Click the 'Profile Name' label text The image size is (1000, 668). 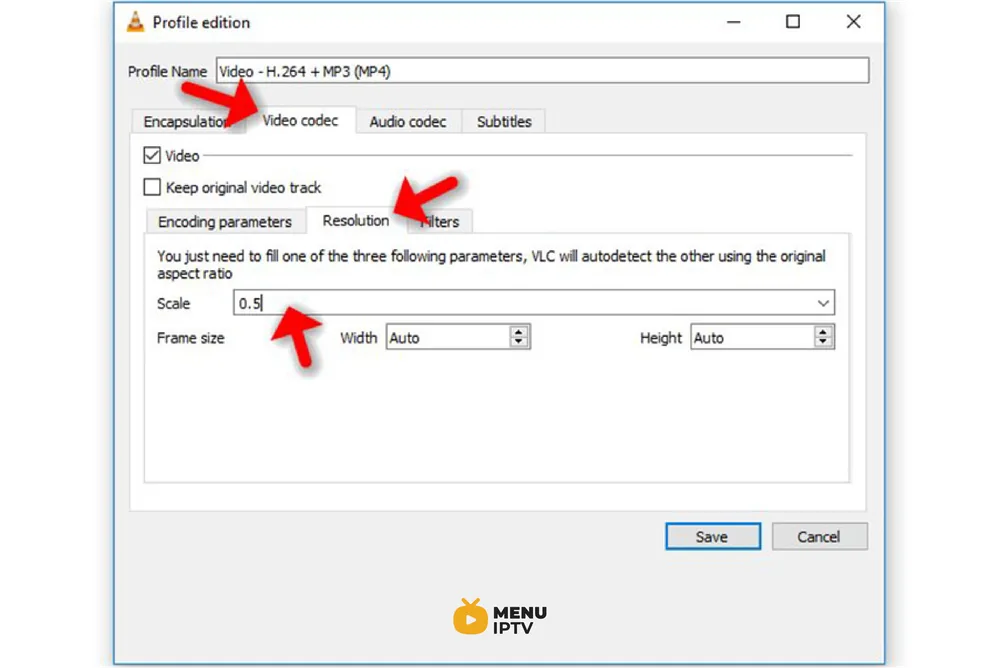[167, 71]
